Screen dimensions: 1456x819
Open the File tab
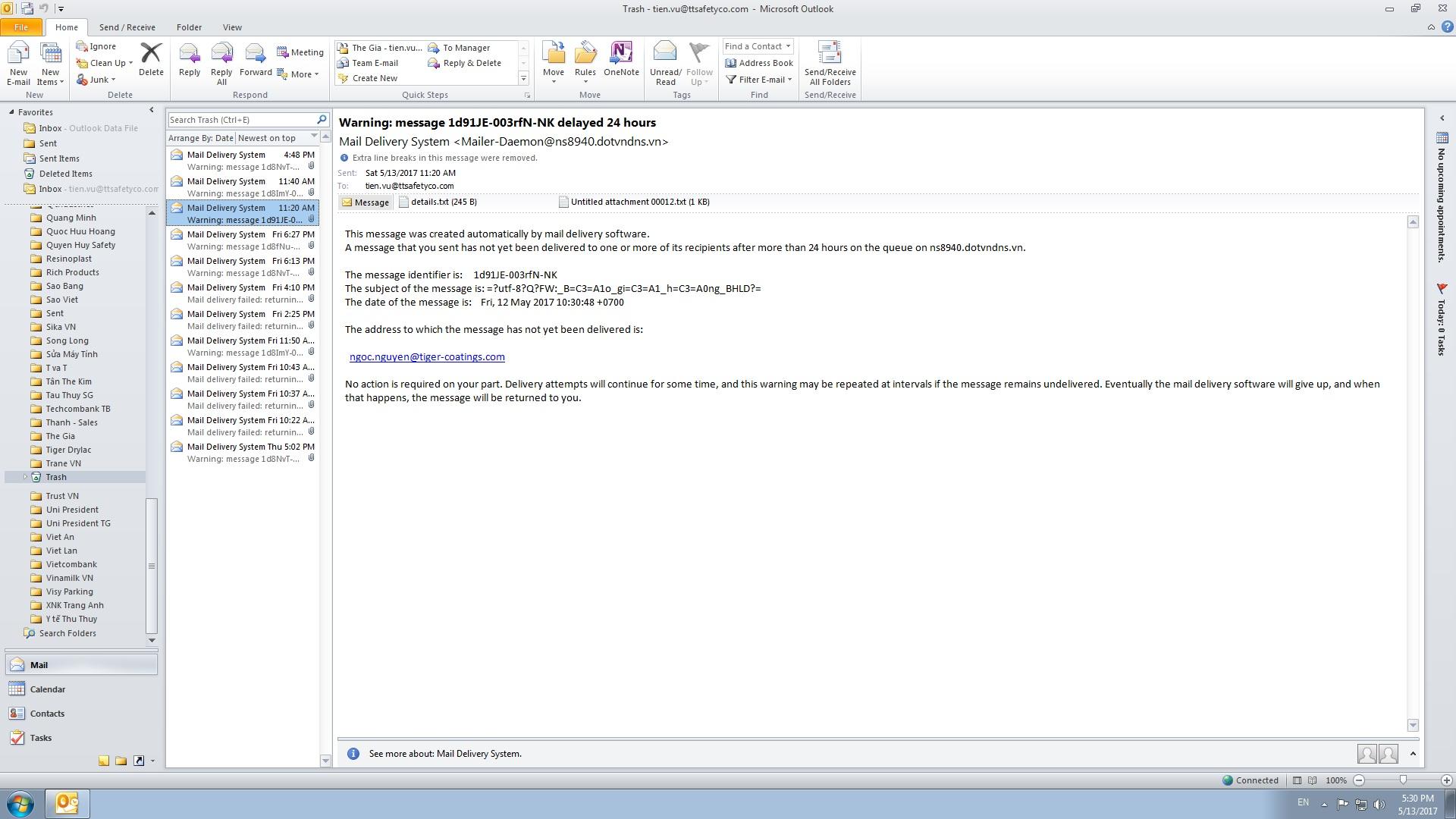(x=21, y=27)
